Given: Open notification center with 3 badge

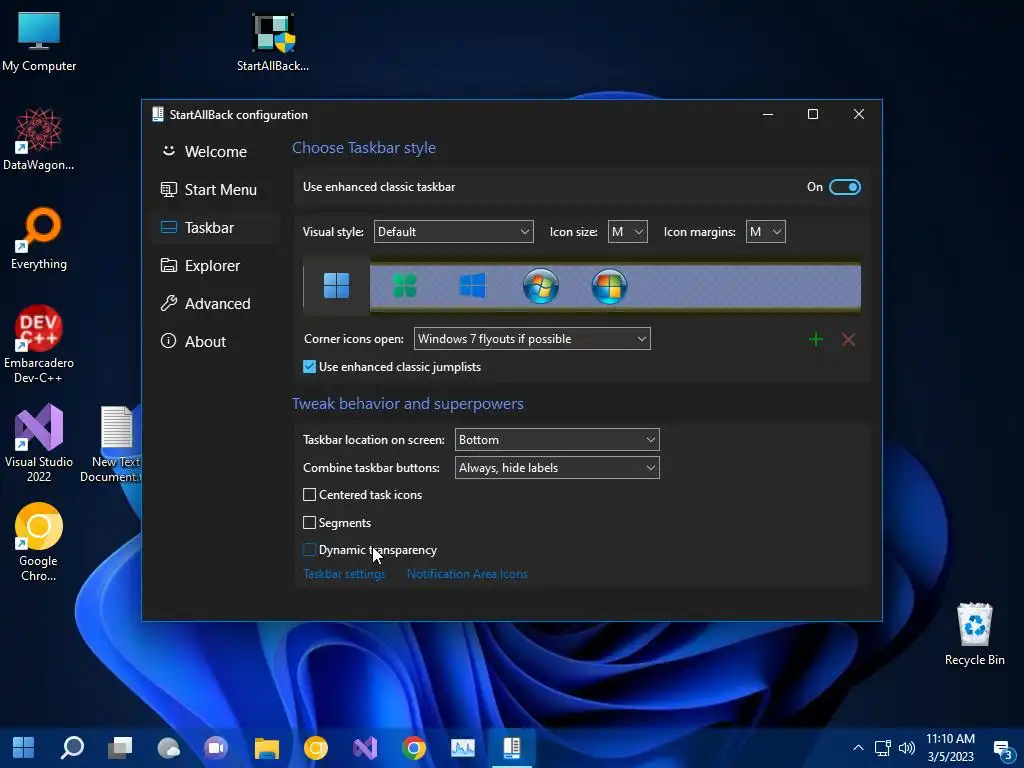Looking at the screenshot, I should (1002, 750).
